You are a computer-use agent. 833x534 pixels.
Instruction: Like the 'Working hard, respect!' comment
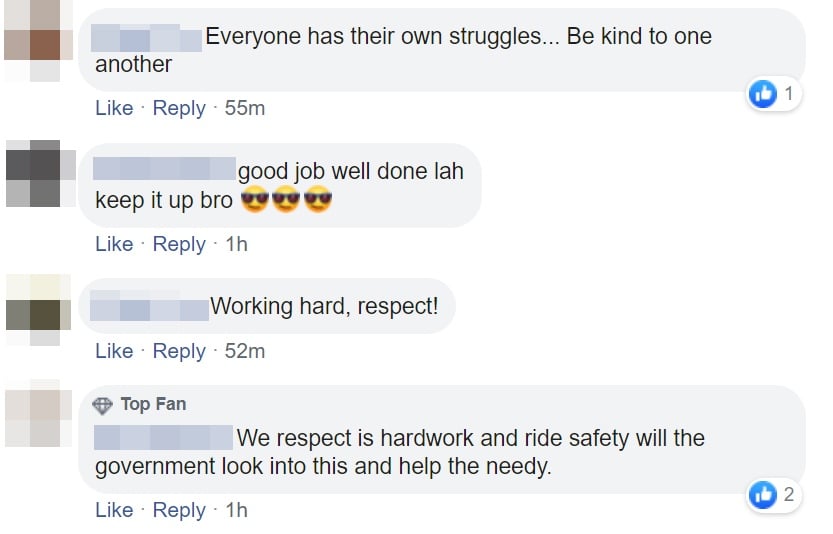114,351
